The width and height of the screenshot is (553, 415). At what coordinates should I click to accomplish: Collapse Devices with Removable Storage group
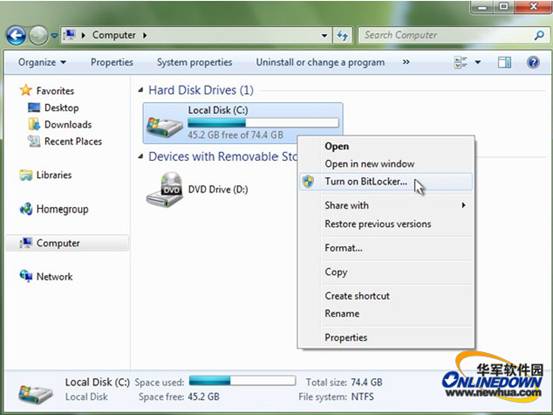click(141, 156)
